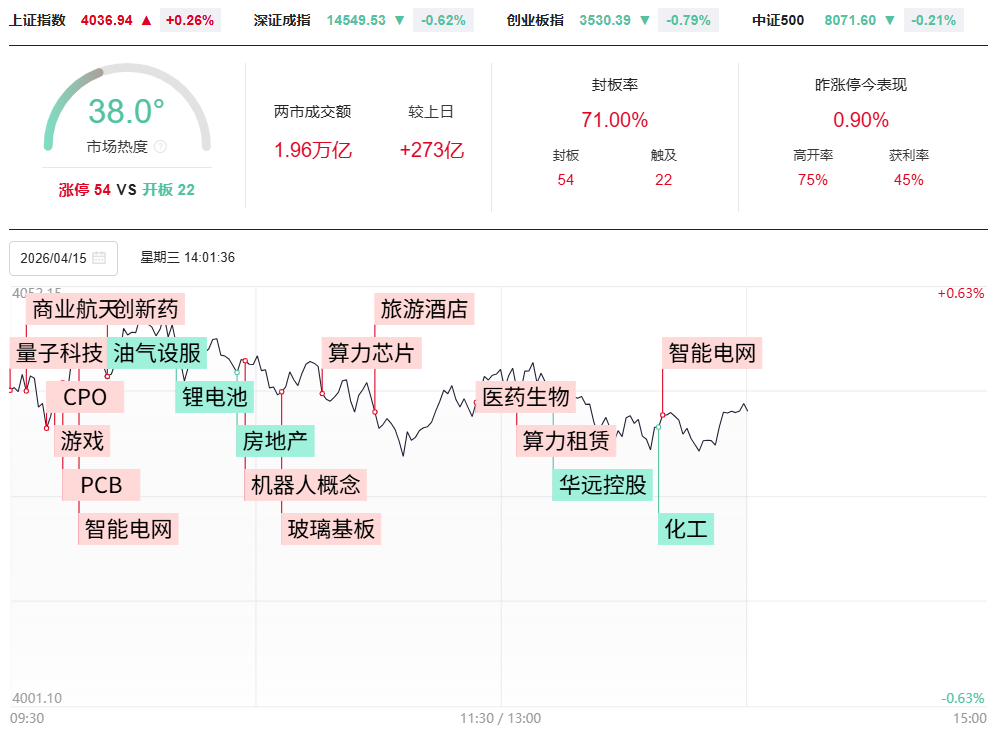The width and height of the screenshot is (998, 739).
Task: Click the green 锂电池 sector marker
Action: pyautogui.click(x=214, y=396)
